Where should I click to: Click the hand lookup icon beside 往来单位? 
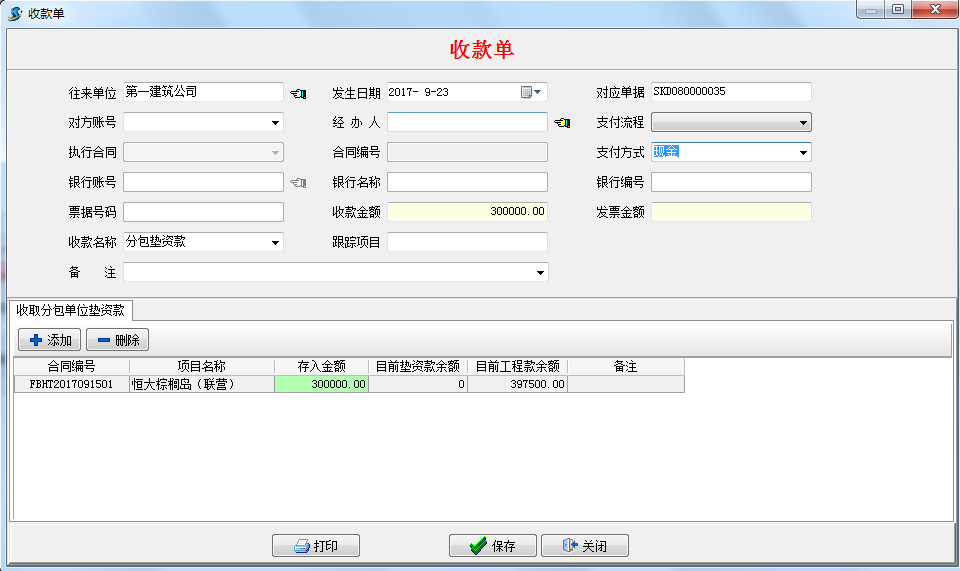point(298,93)
